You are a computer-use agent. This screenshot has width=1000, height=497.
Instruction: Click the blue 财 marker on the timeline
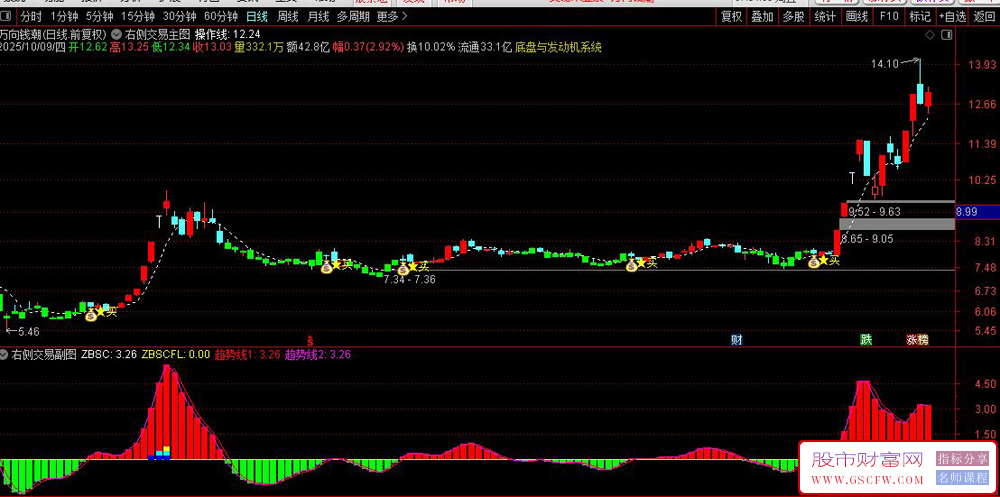click(x=736, y=340)
